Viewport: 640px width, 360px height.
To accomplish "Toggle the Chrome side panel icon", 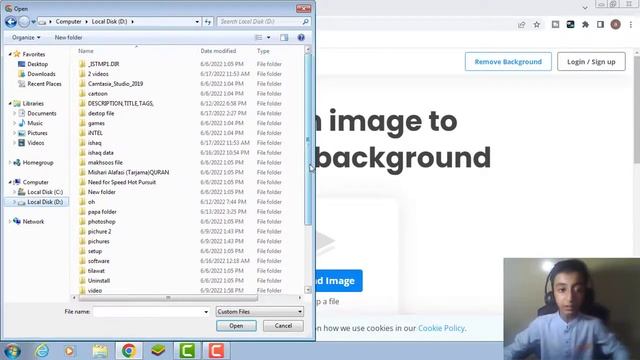I will 600,25.
